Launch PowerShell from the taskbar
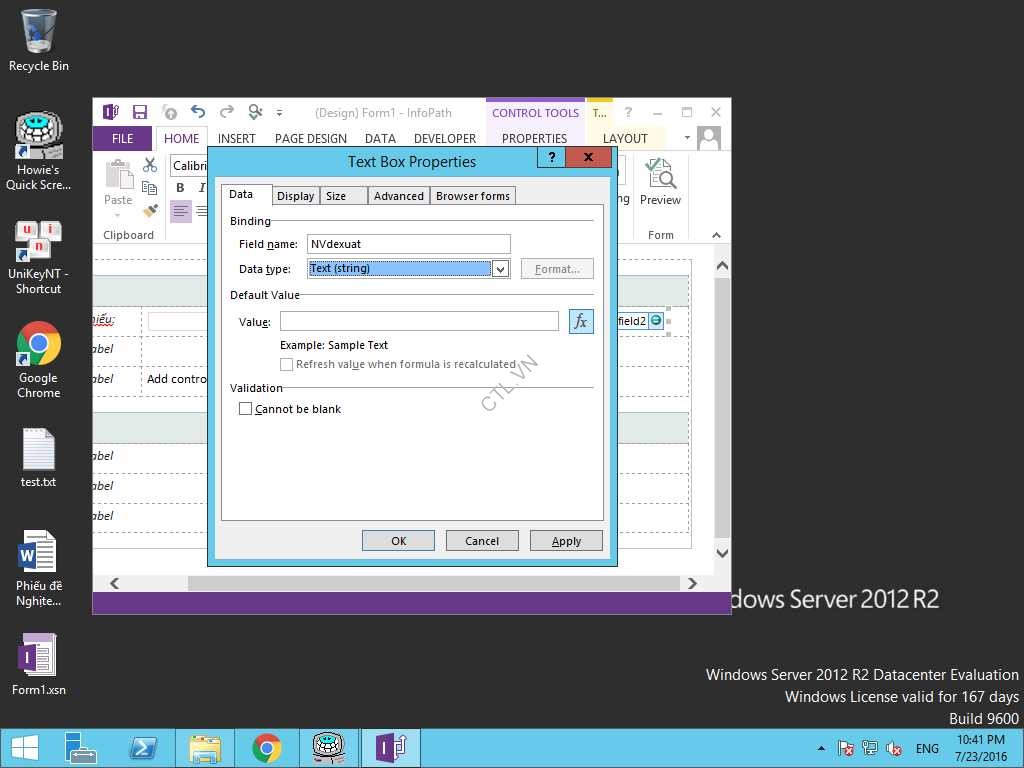The width and height of the screenshot is (1024, 768). pyautogui.click(x=143, y=748)
